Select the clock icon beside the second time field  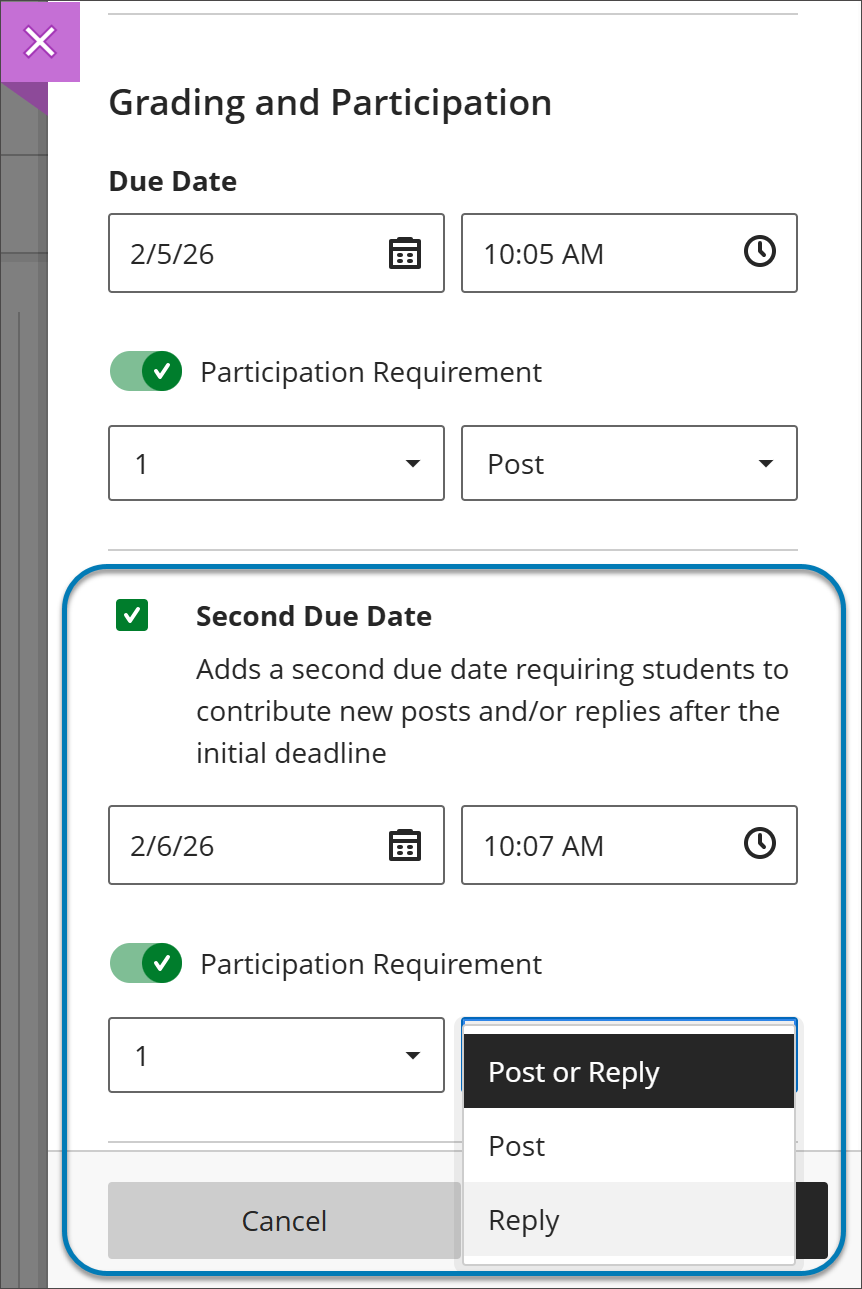pos(760,844)
